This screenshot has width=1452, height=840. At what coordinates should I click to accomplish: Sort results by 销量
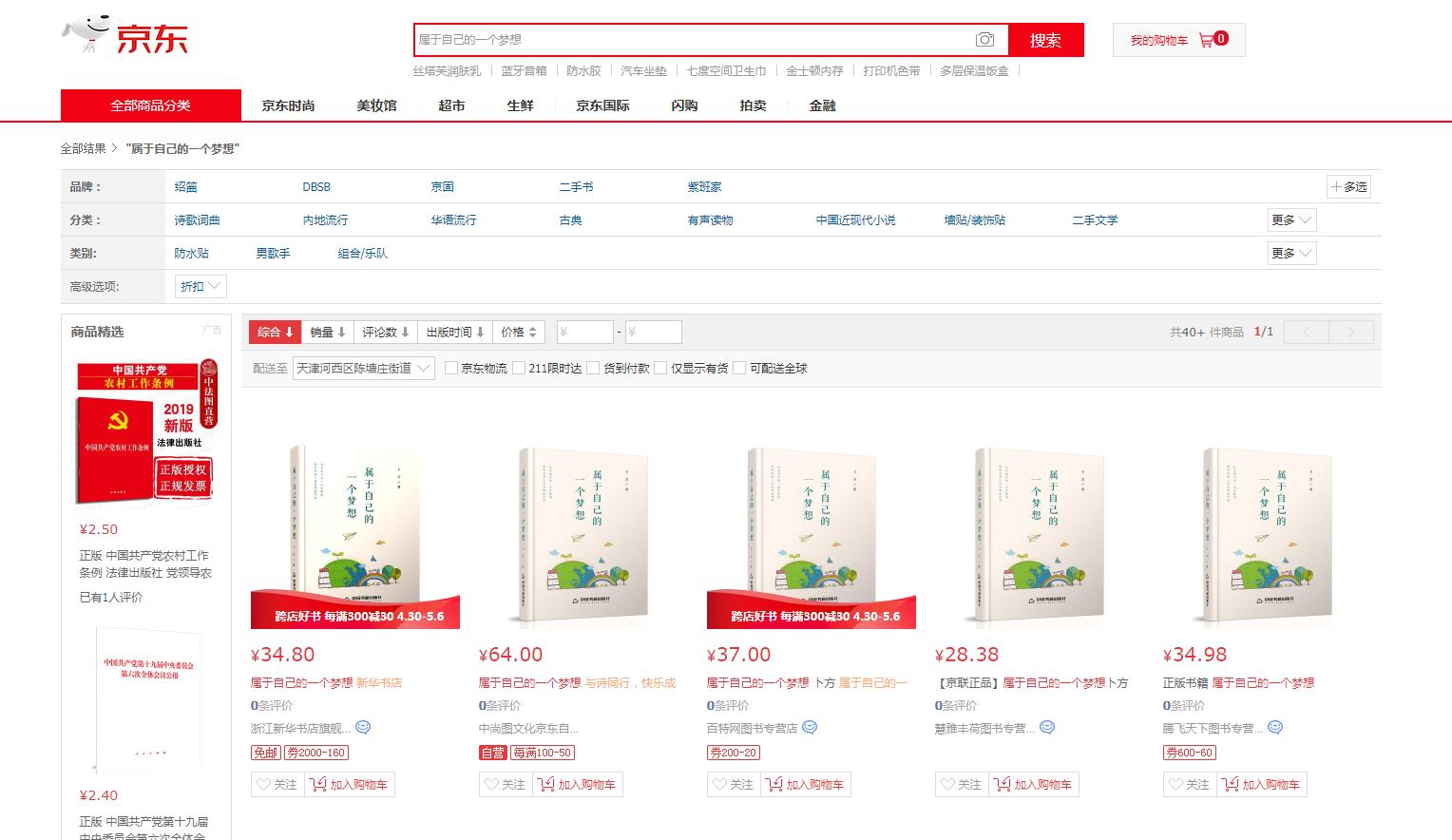(327, 332)
